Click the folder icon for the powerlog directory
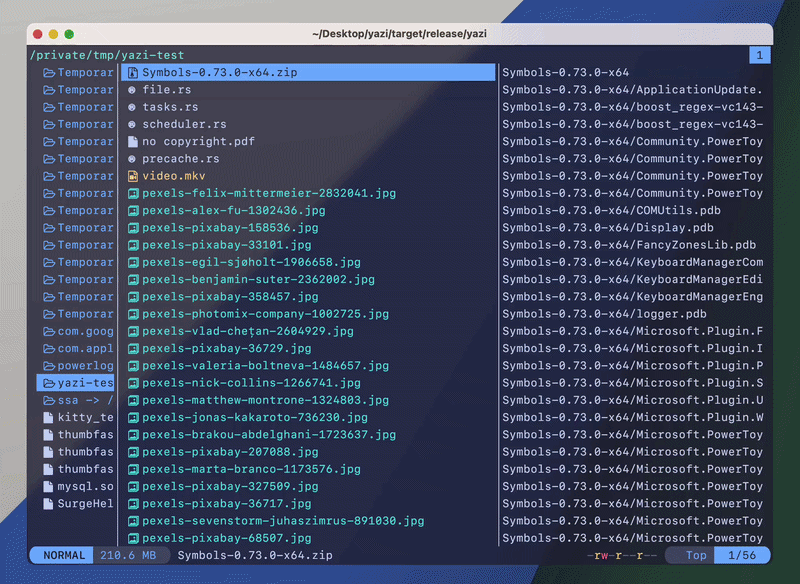This screenshot has width=800, height=584. [x=49, y=366]
